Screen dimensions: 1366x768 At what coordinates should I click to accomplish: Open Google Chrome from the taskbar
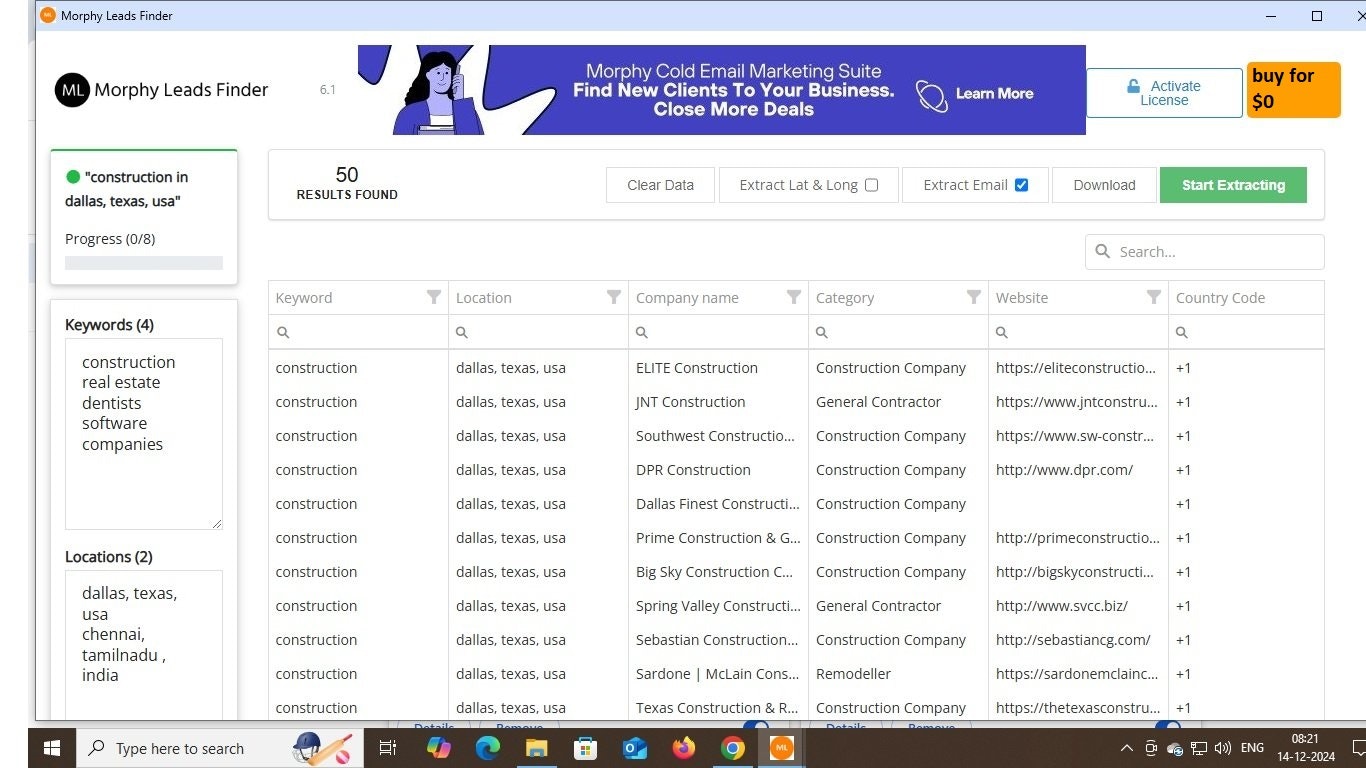pos(733,748)
